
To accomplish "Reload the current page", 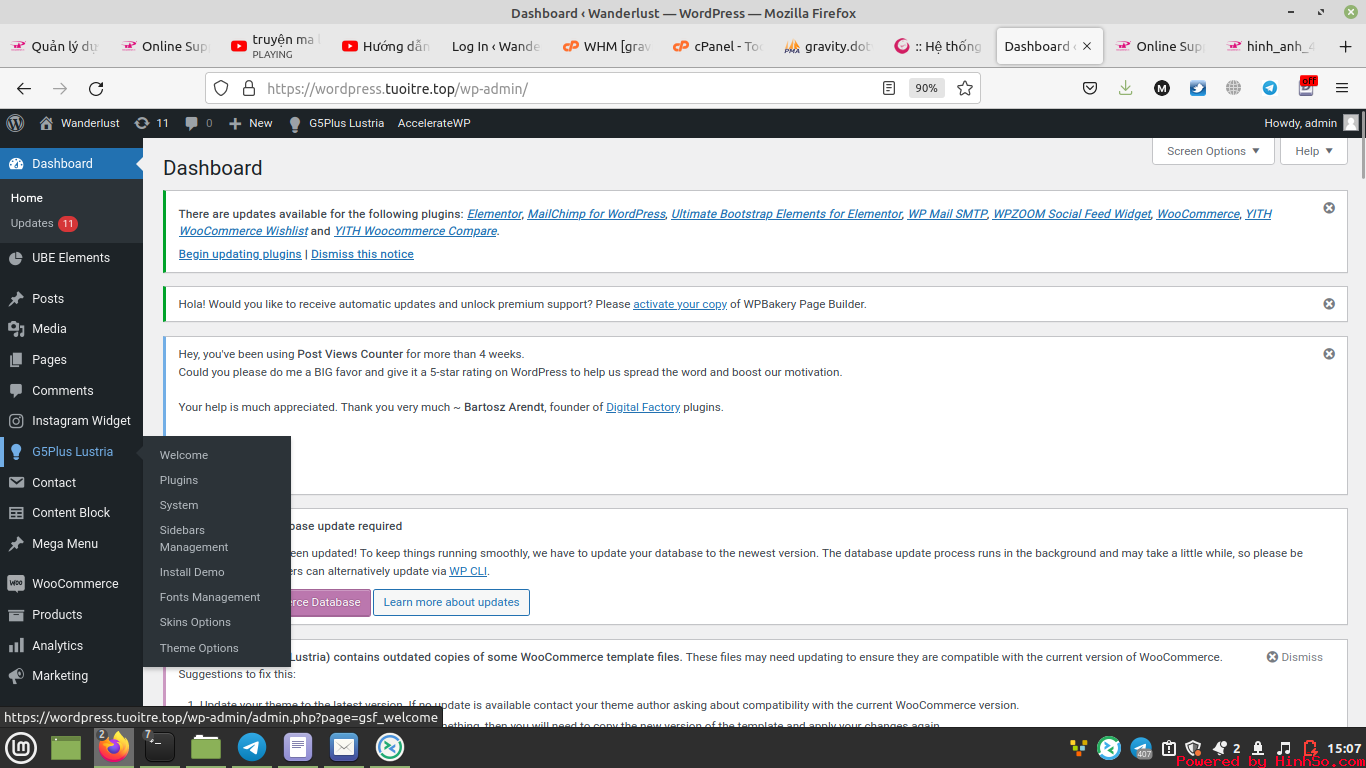I will [x=96, y=88].
